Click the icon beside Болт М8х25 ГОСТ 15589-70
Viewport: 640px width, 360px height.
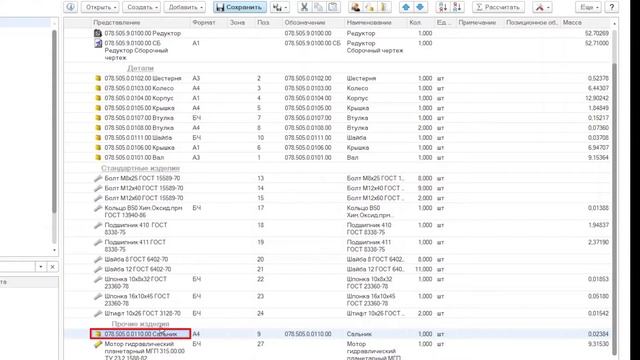click(x=98, y=178)
